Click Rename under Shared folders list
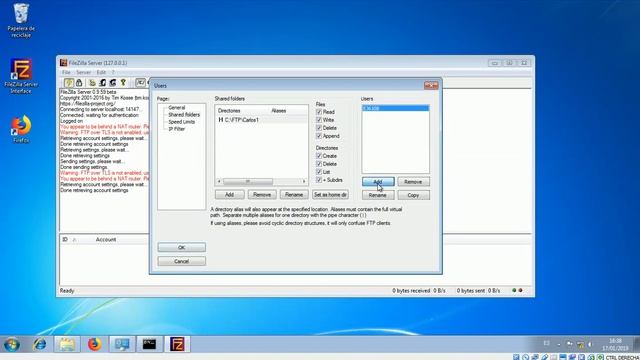640x360 pixels. (294, 195)
